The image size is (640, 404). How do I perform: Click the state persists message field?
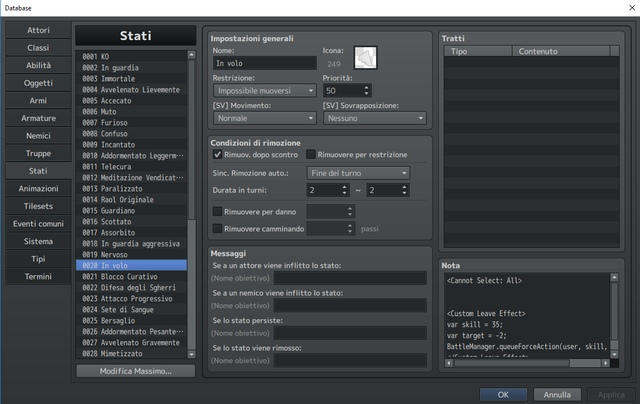[350, 333]
